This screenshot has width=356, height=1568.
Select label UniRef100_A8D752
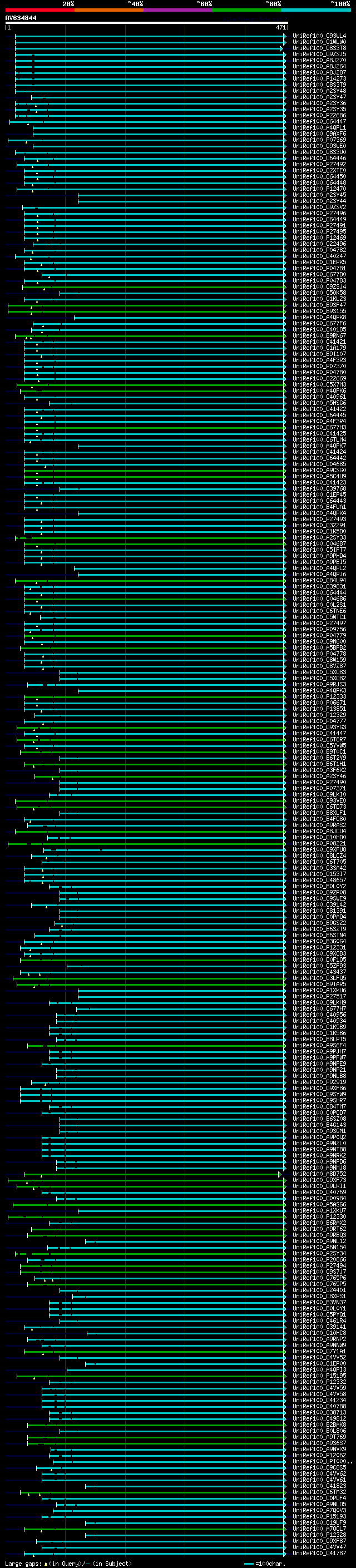319,1174
